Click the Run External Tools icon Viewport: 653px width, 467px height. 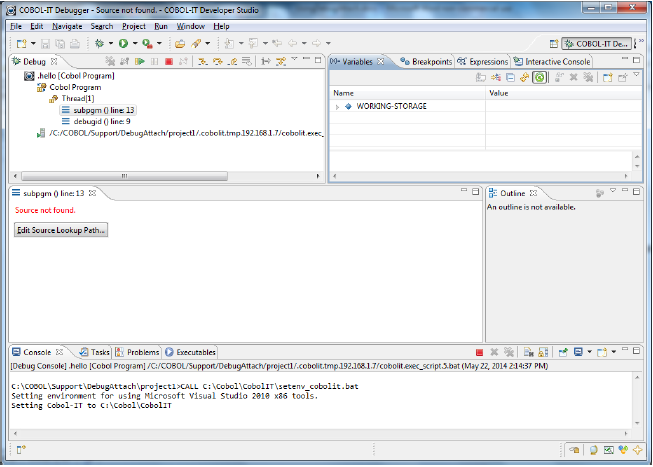pyautogui.click(x=147, y=43)
